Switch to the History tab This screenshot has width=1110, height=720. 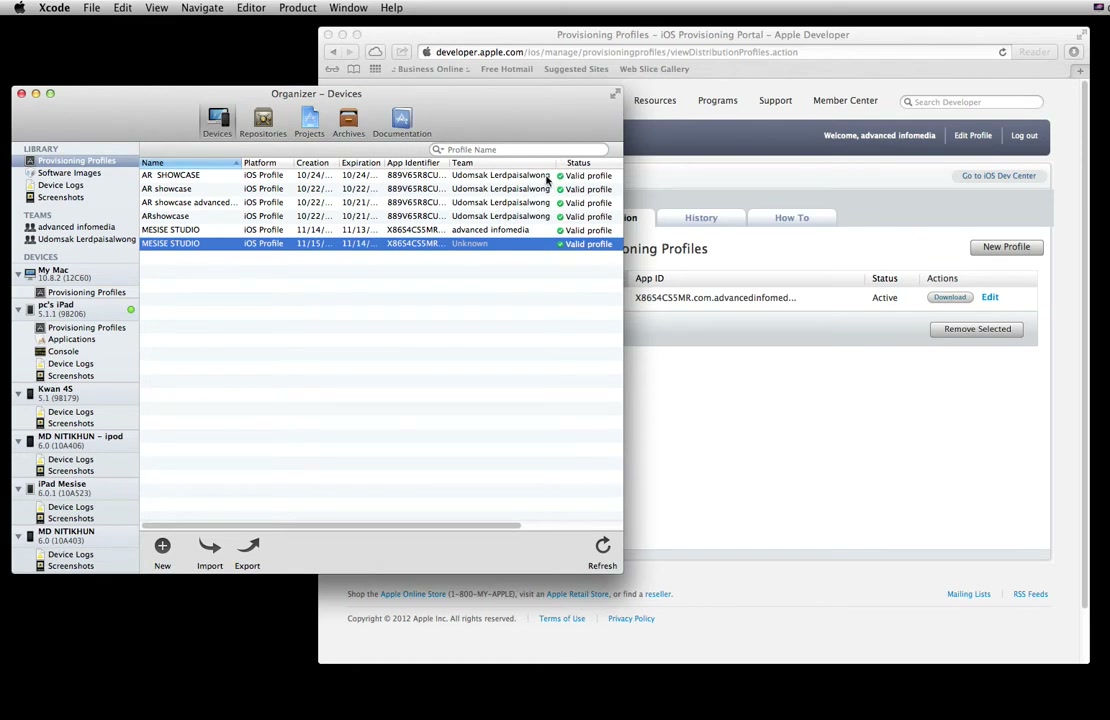coord(701,218)
